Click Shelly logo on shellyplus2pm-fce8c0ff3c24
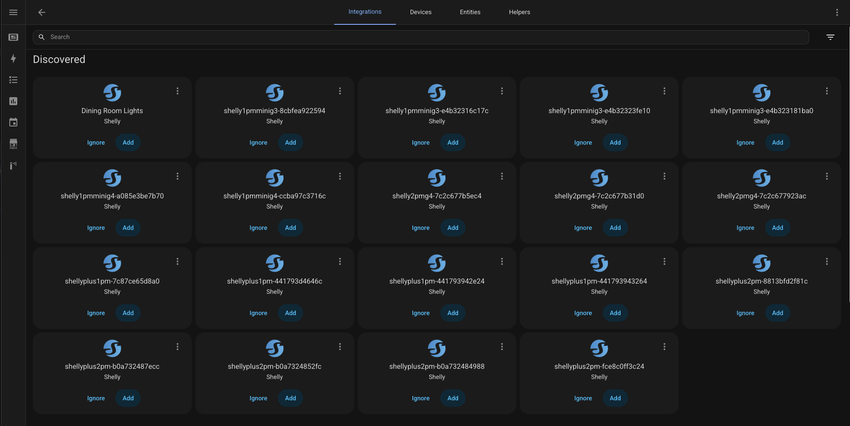Image resolution: width=850 pixels, height=426 pixels. (x=599, y=348)
